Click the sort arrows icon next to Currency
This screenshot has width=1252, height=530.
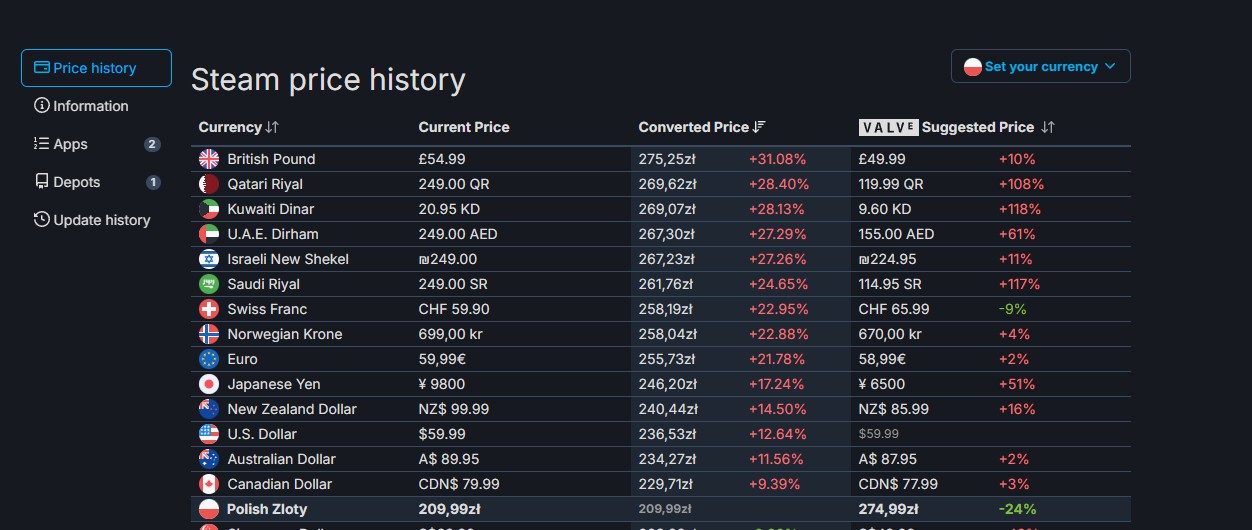[272, 127]
